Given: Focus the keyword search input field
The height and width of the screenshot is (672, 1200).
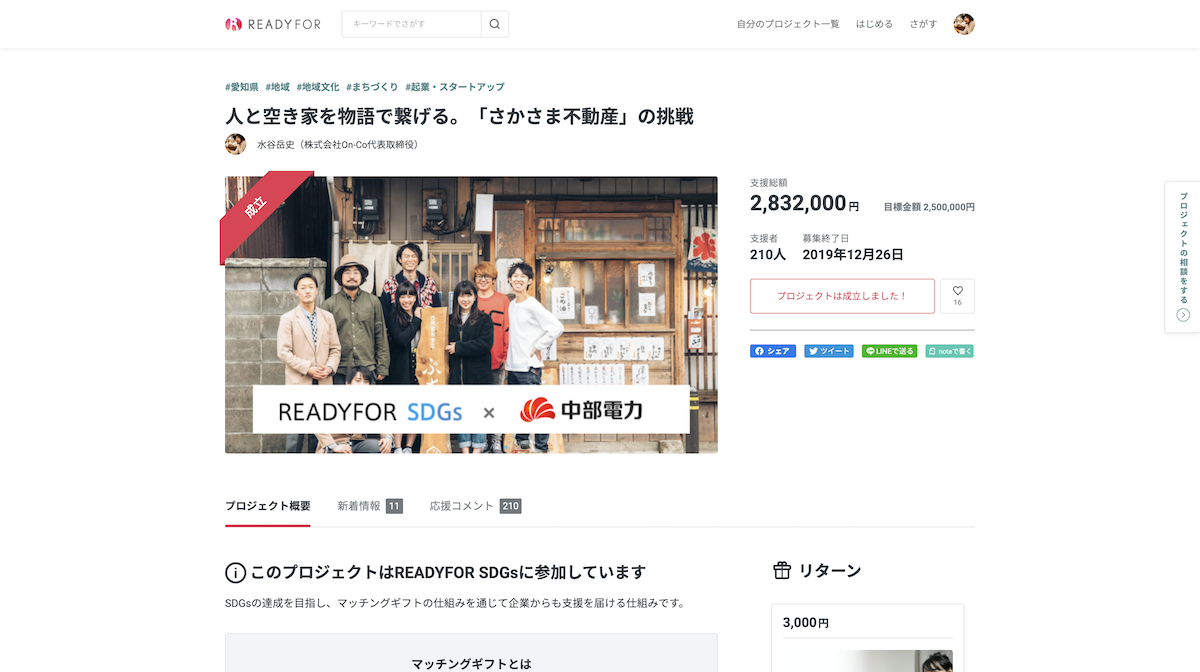Looking at the screenshot, I should 411,24.
